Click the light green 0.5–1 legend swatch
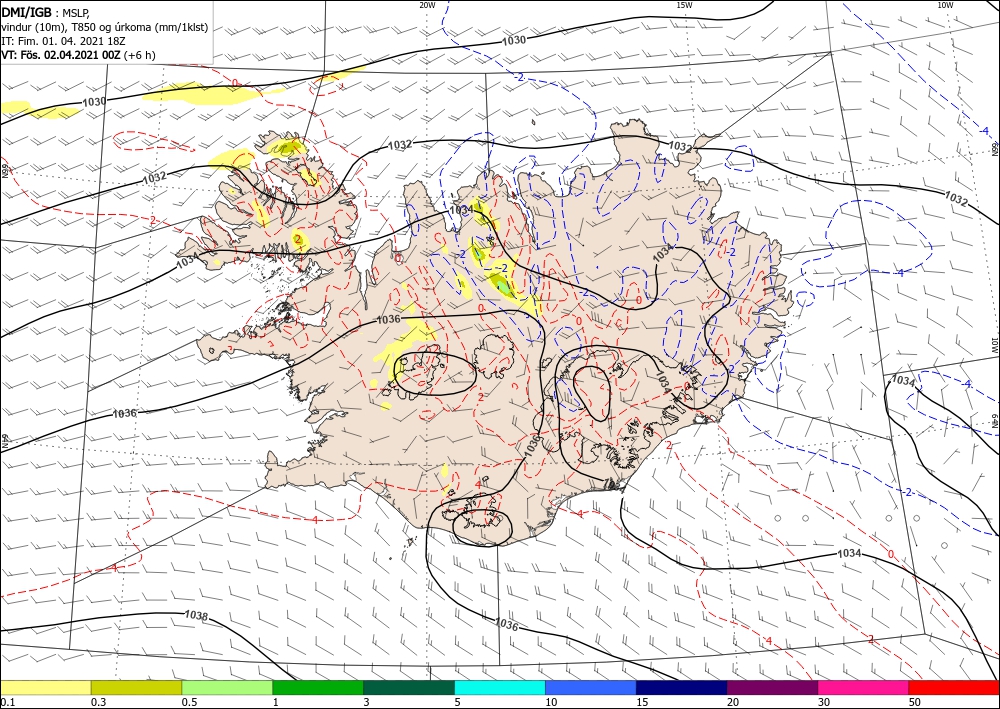 [227, 687]
